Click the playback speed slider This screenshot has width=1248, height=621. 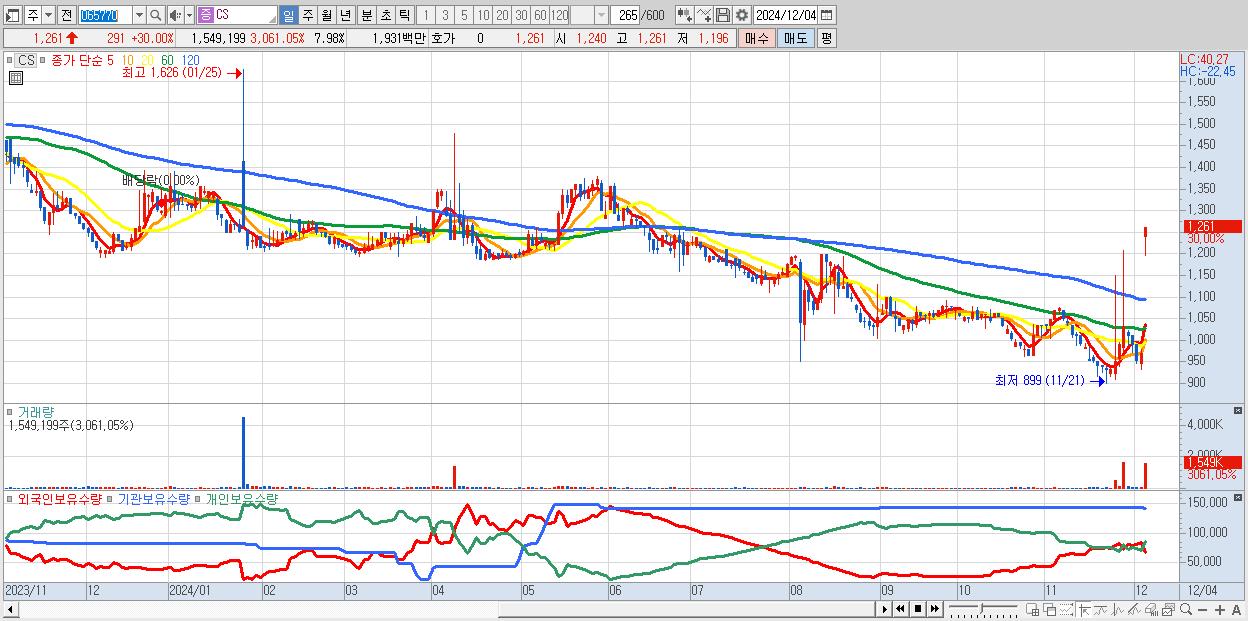pos(983,610)
